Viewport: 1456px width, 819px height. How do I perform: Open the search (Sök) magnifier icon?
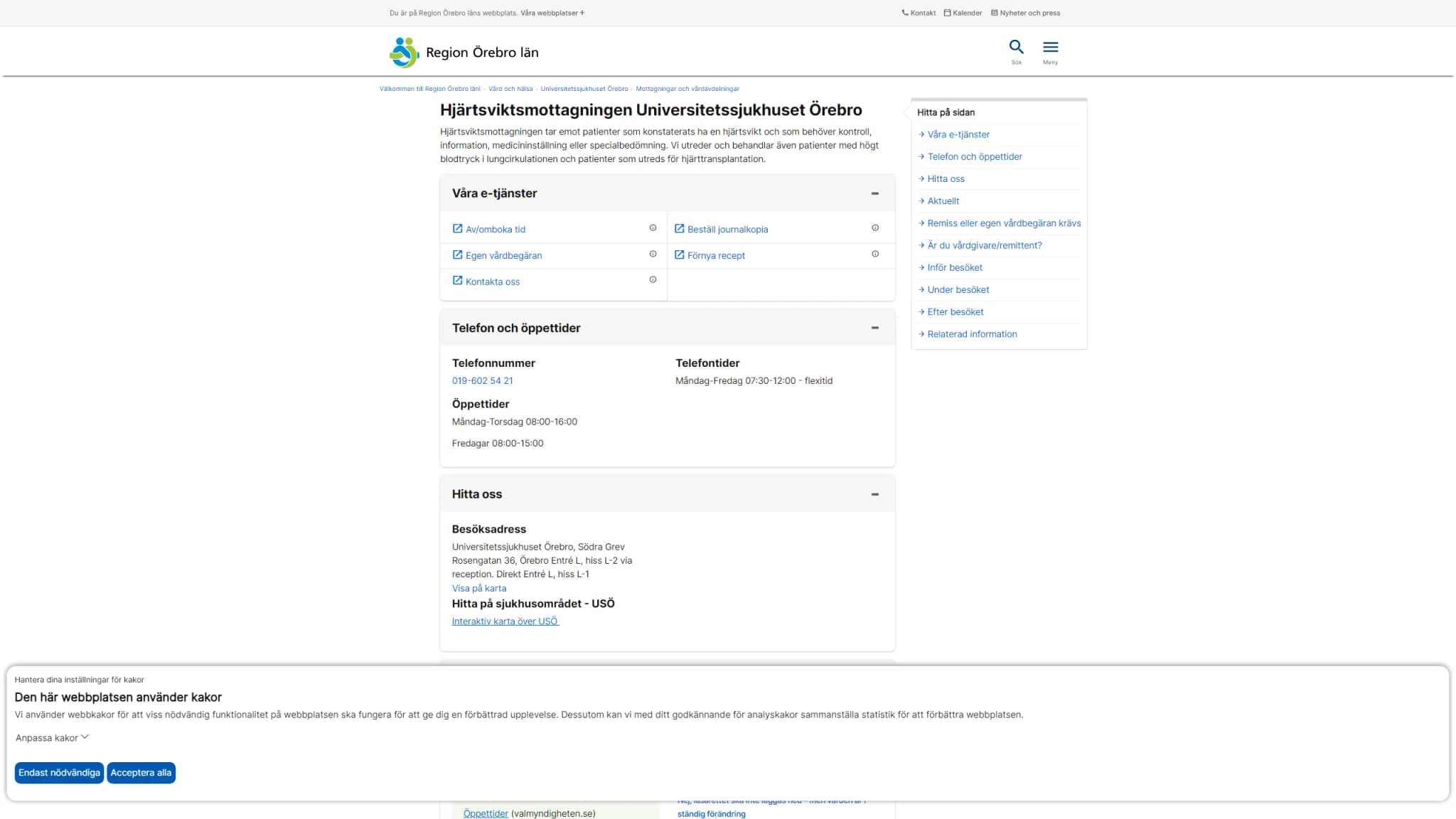tap(1016, 48)
